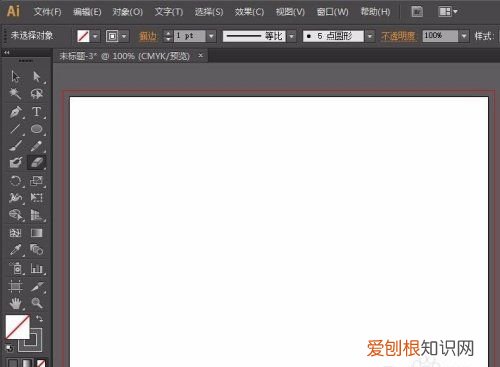Open the 窗口(W) menu
The image size is (500, 367).
point(333,12)
